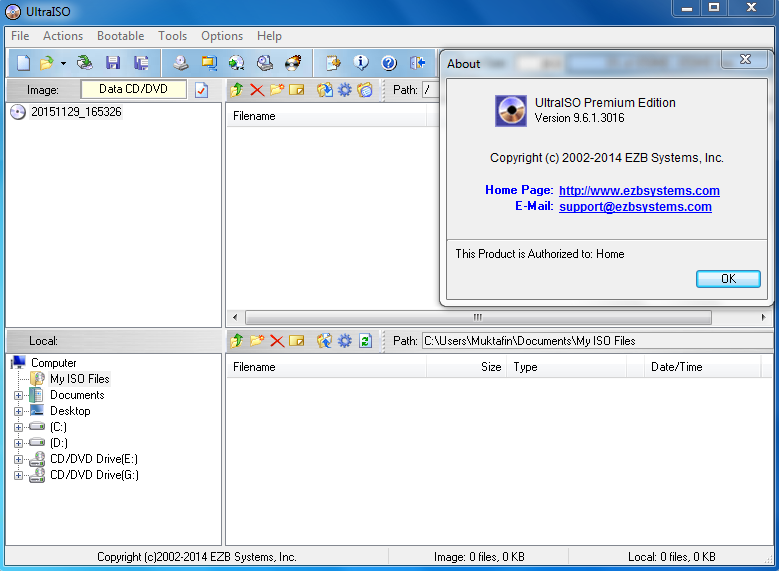Click the image properties checkmark icon
779x571 pixels.
tap(202, 90)
